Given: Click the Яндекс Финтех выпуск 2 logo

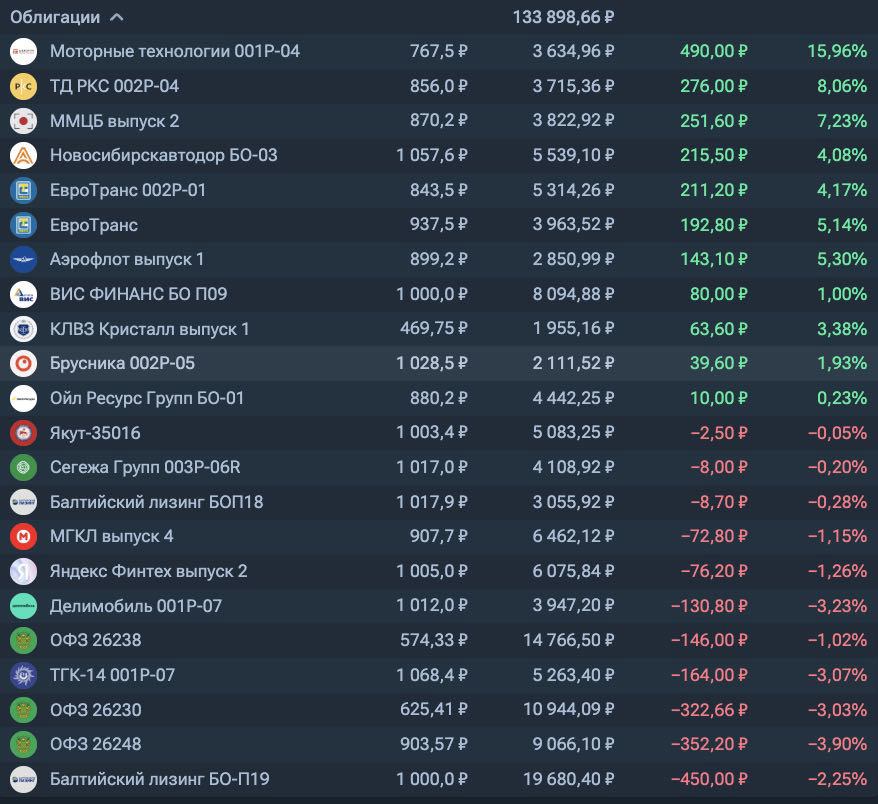Looking at the screenshot, I should coord(23,572).
